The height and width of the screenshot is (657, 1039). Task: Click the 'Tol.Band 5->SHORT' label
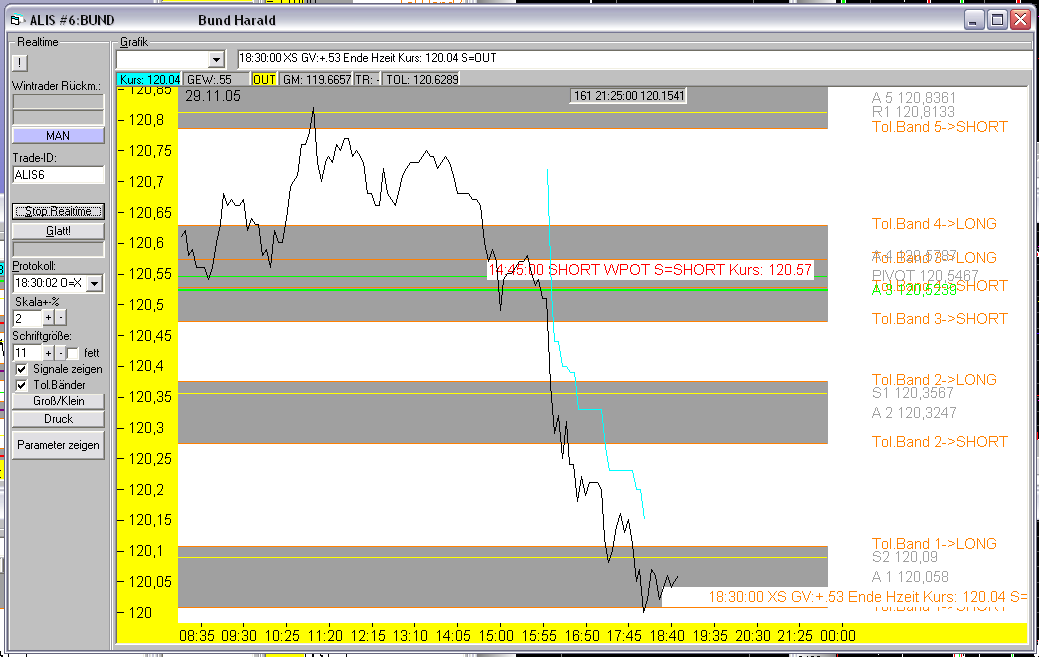(x=940, y=127)
